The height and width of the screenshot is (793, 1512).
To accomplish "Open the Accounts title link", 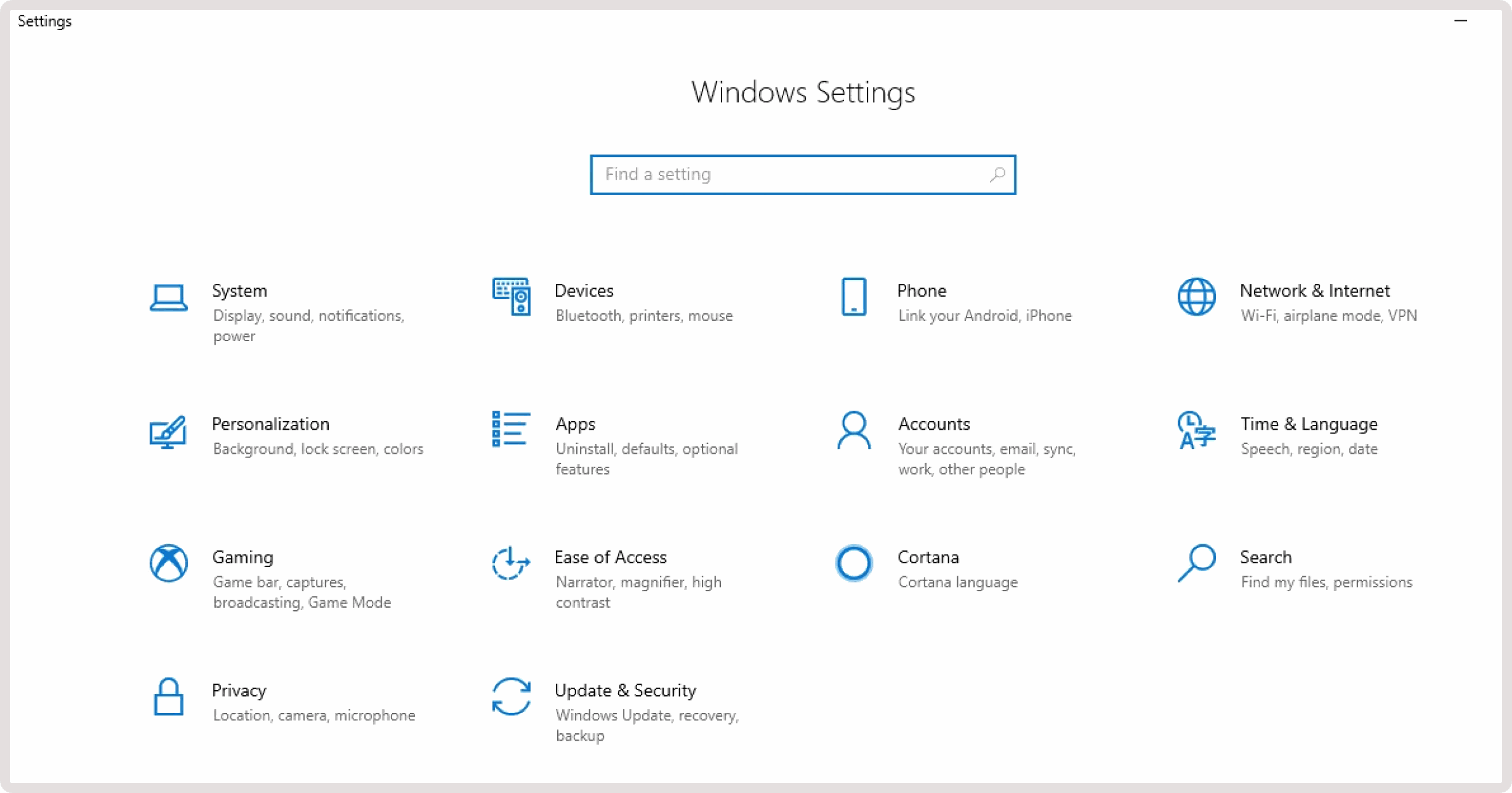I will (933, 424).
